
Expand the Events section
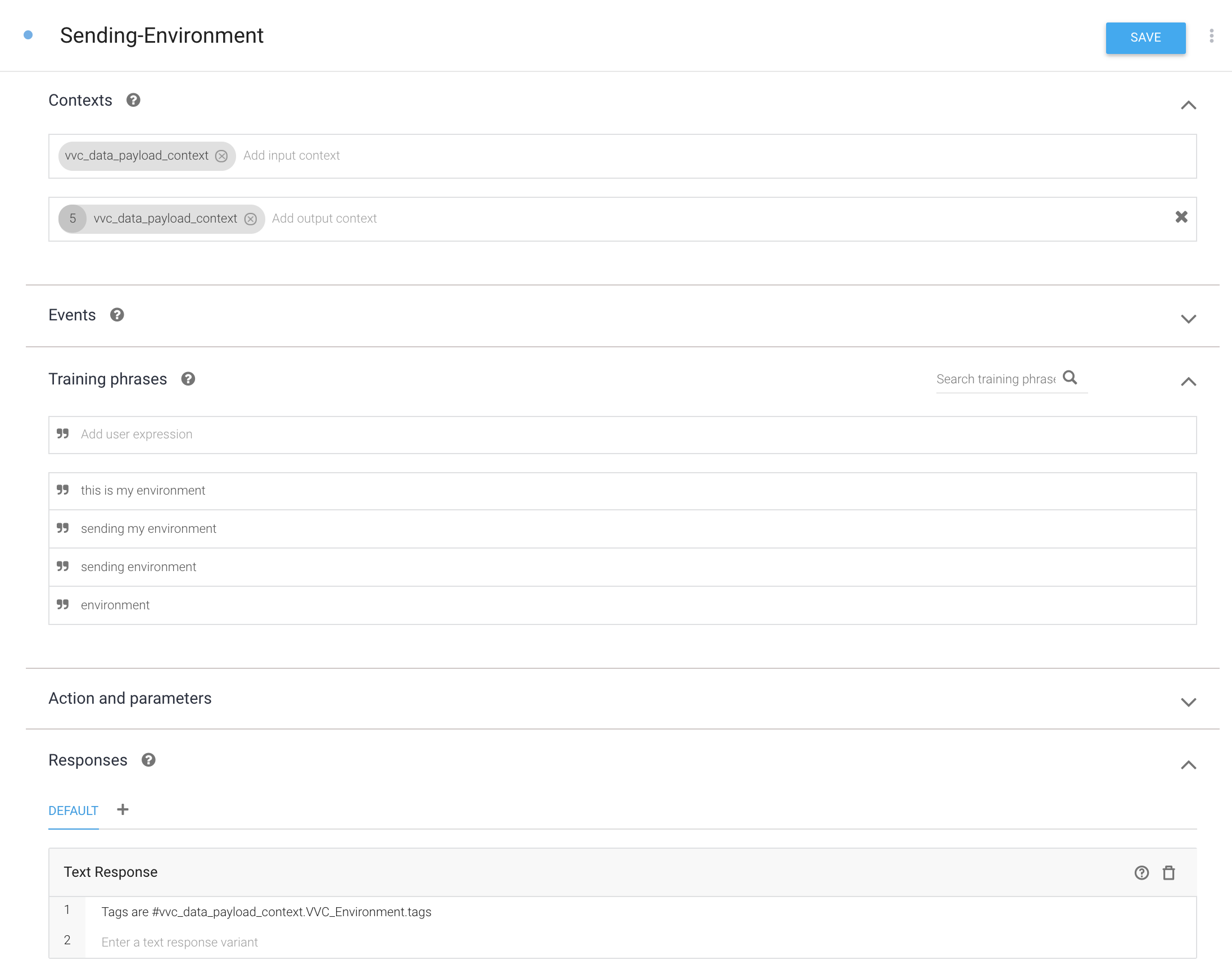[1189, 318]
